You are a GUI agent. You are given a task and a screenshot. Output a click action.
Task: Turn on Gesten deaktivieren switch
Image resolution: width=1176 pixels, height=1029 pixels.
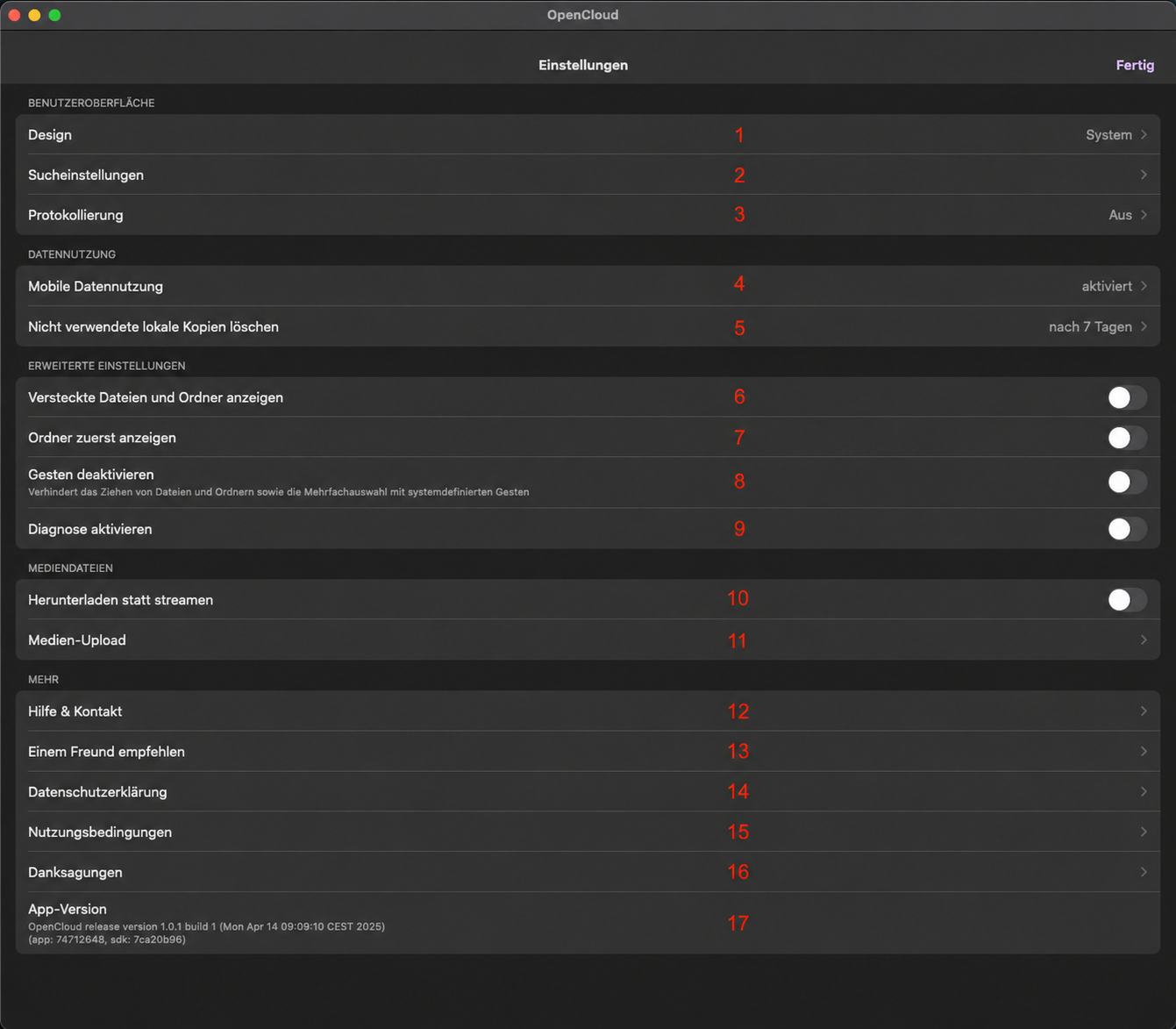coord(1127,482)
